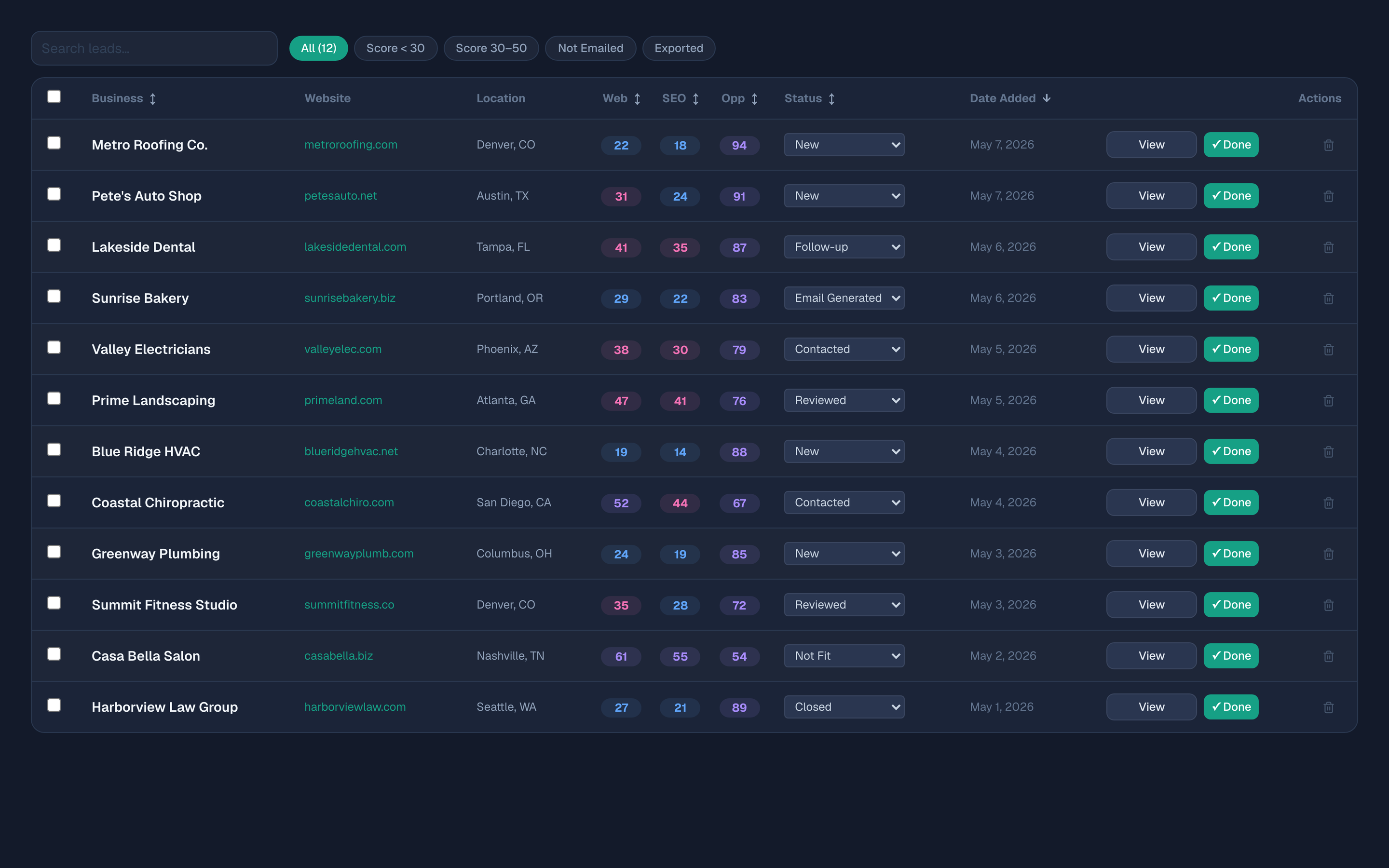The width and height of the screenshot is (1389, 868).
Task: Delete Prime Landscaping entry
Action: pos(1328,401)
